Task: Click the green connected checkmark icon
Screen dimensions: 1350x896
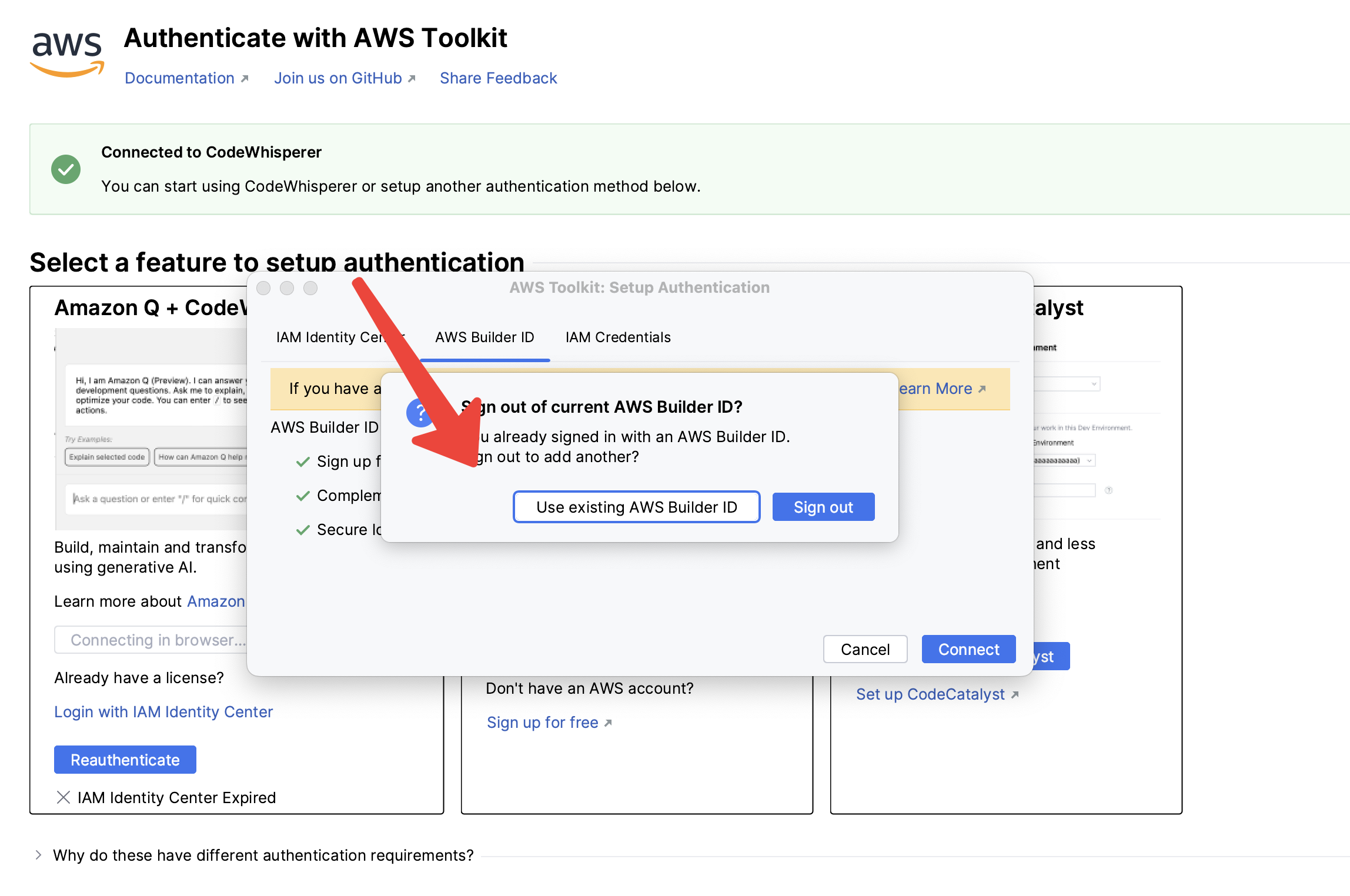Action: 66,169
